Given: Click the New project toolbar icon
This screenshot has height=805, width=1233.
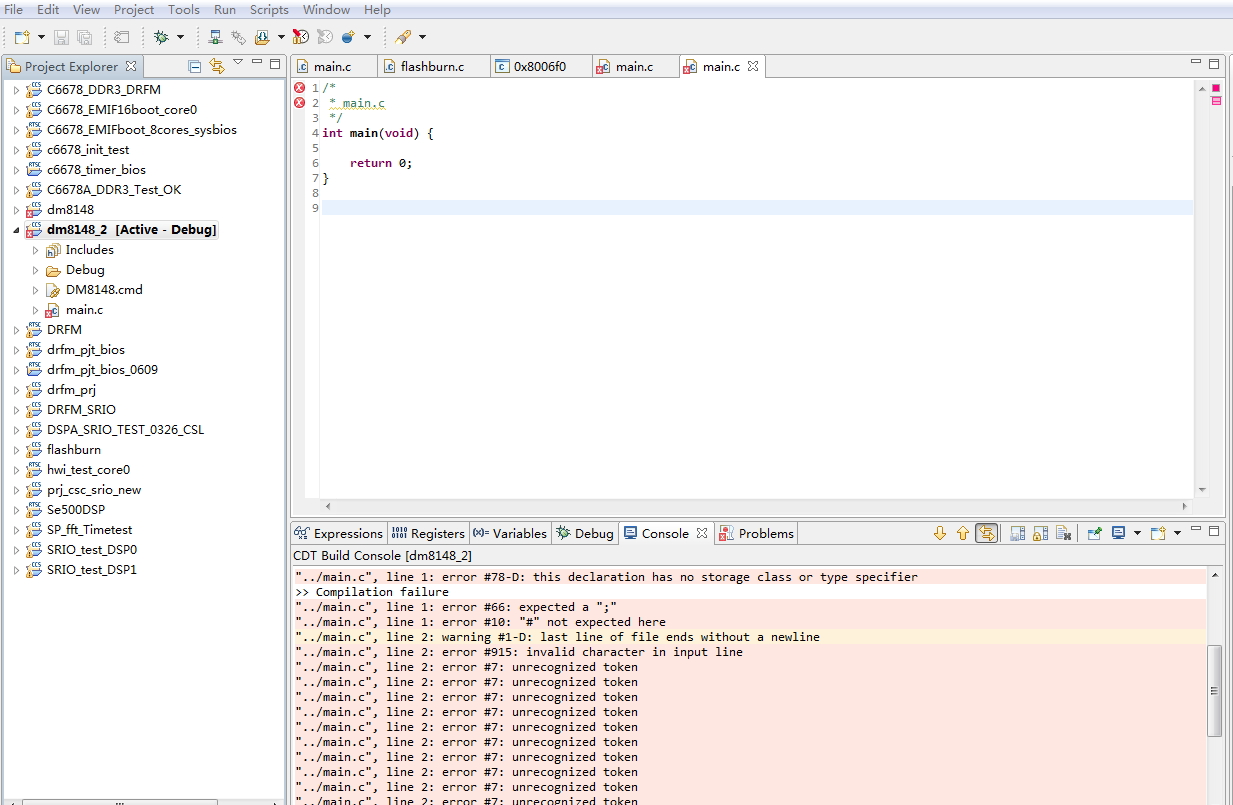Looking at the screenshot, I should [x=22, y=37].
